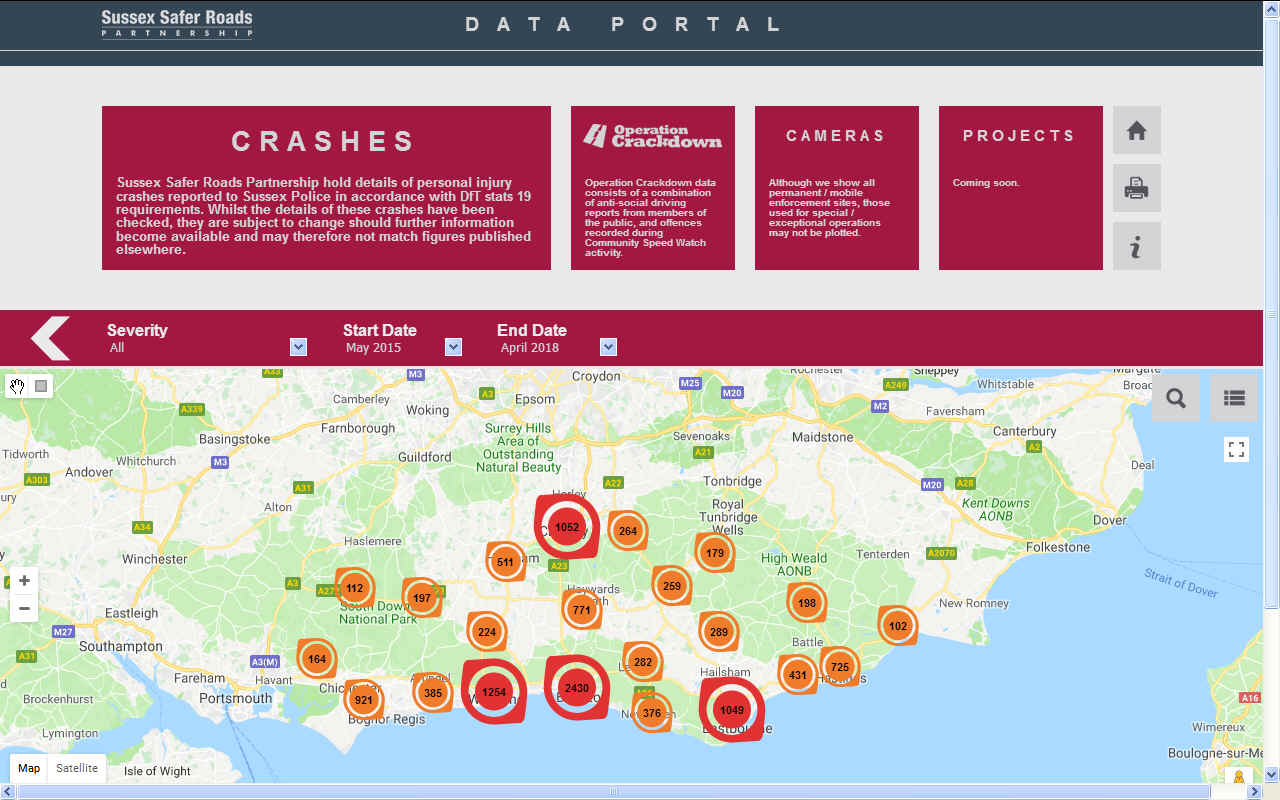
Task: Click the 921 crash cluster marker
Action: point(364,700)
